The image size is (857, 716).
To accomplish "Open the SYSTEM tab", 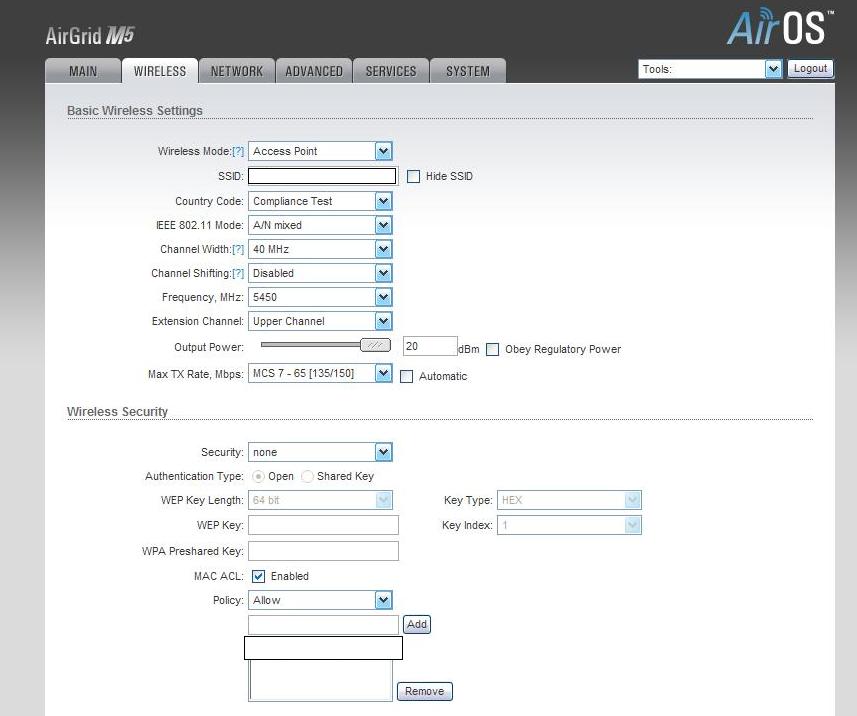I will coord(468,71).
